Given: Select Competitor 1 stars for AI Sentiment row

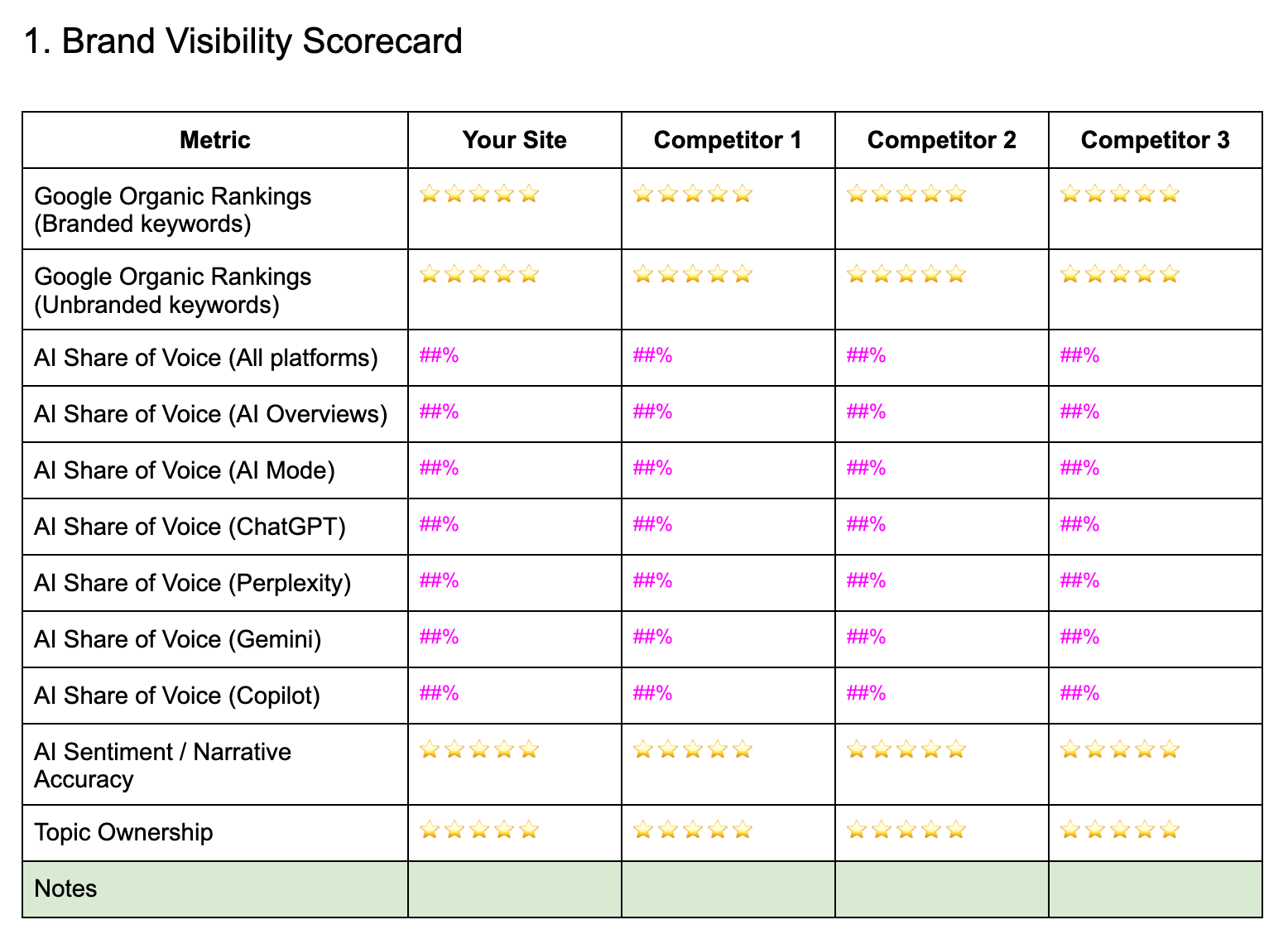Looking at the screenshot, I should pos(693,750).
